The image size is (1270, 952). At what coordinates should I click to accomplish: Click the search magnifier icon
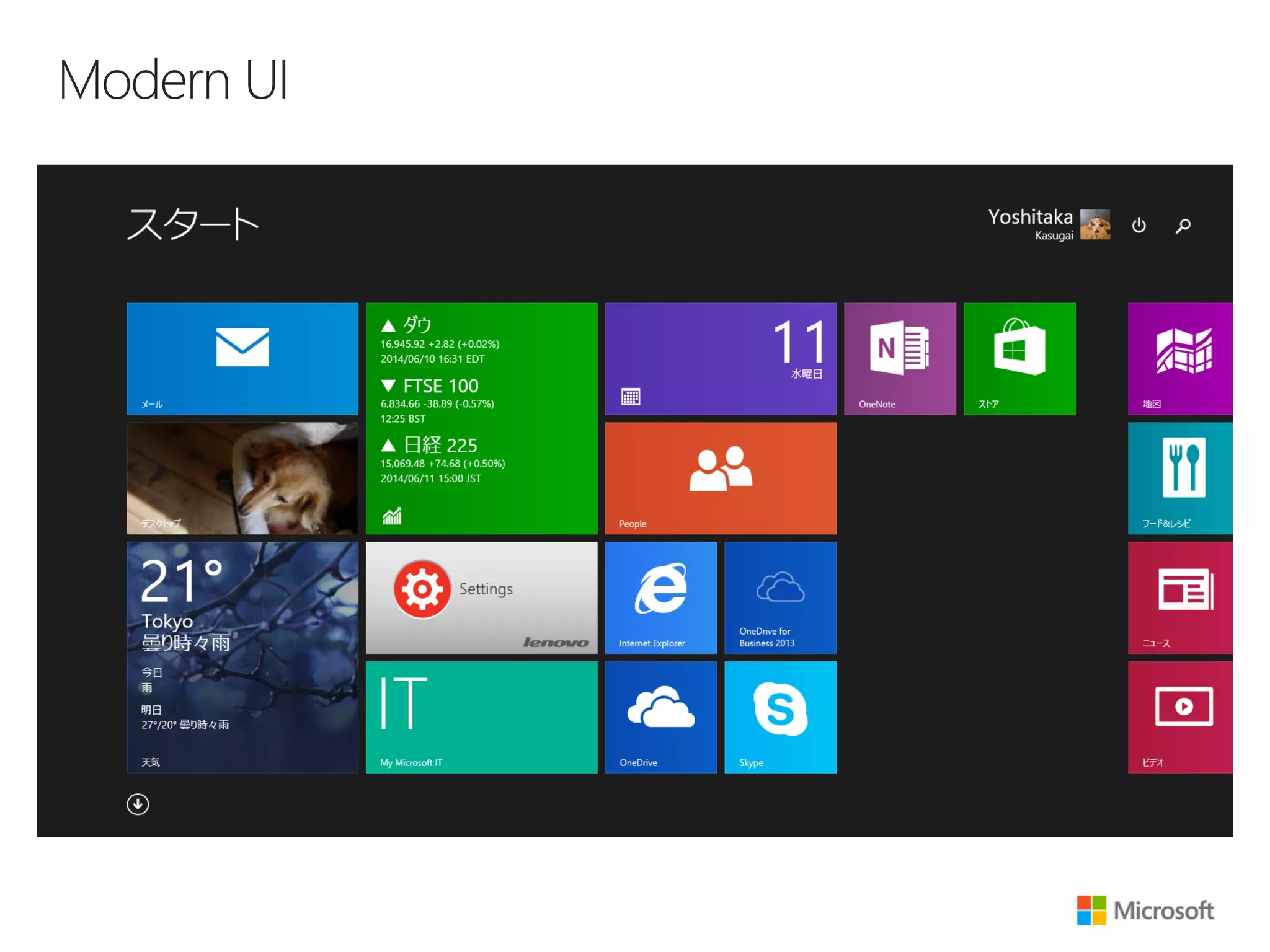(x=1183, y=226)
